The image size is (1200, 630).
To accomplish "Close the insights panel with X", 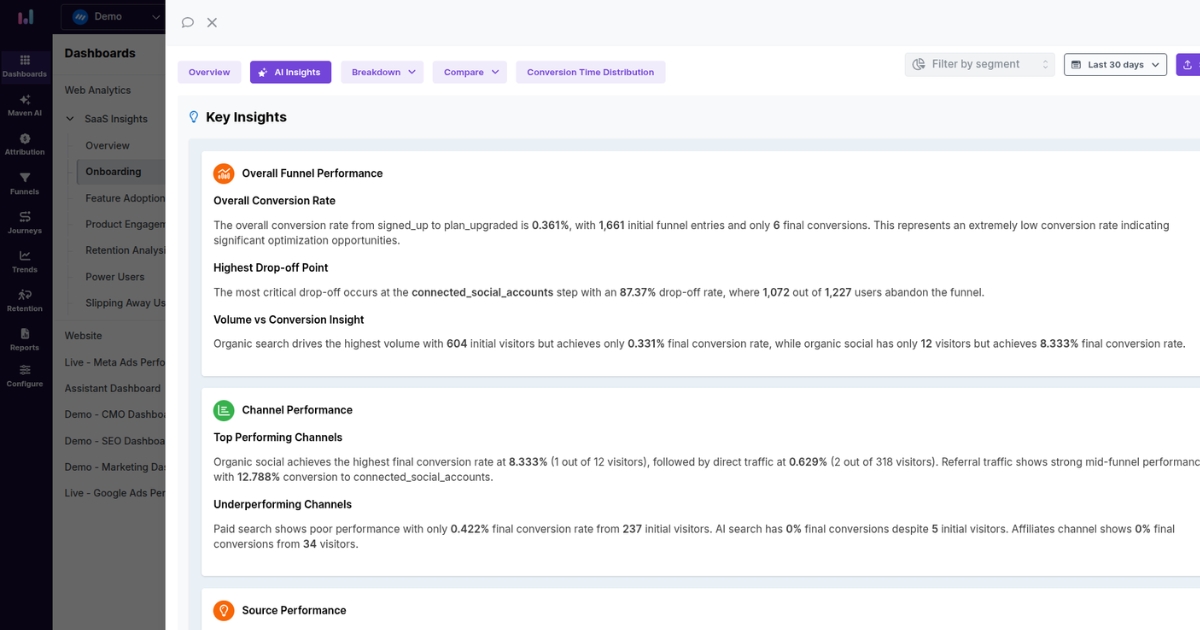I will click(212, 22).
